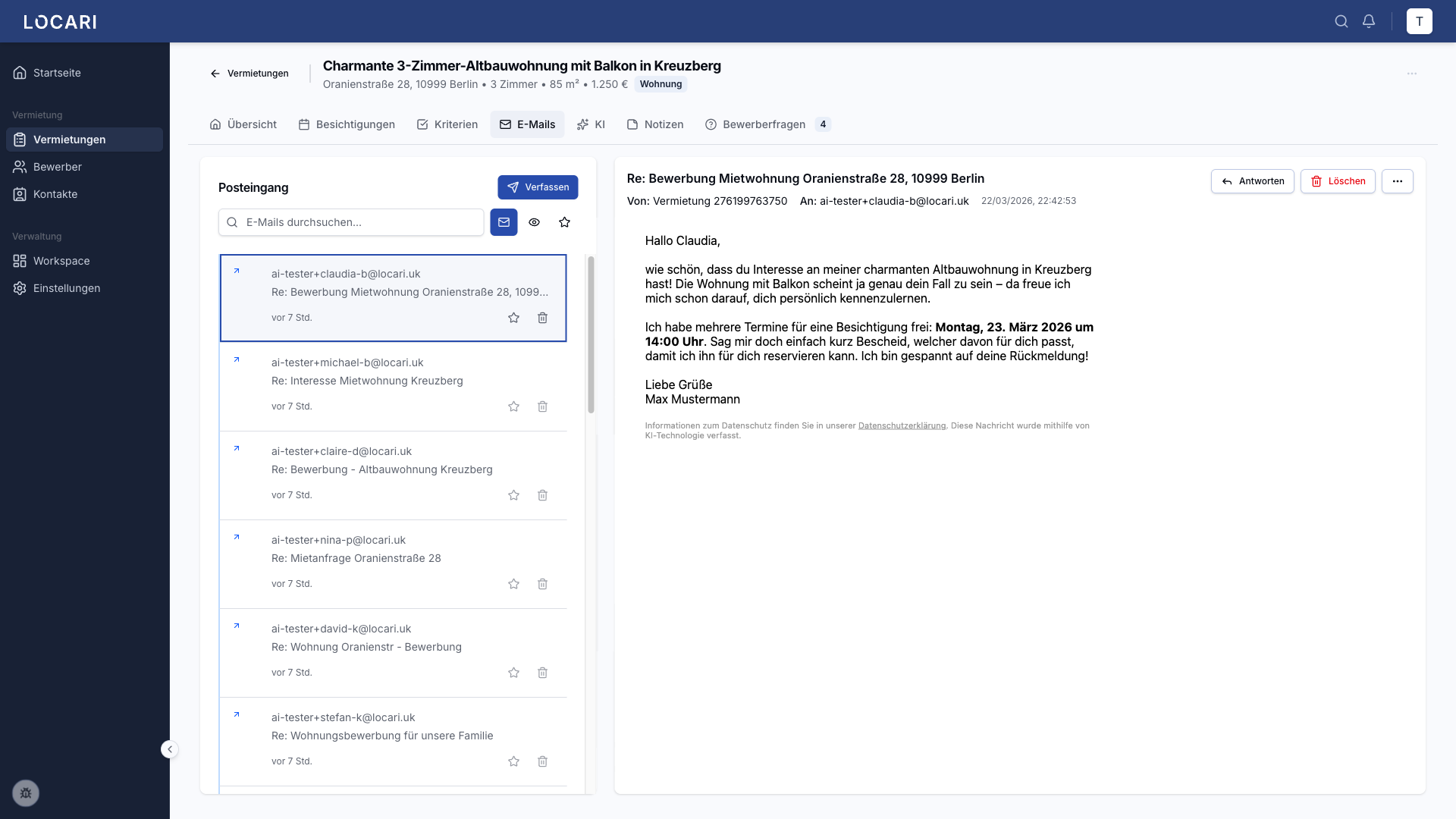Star the claire-d email
This screenshot has height=819, width=1456.
pos(513,495)
